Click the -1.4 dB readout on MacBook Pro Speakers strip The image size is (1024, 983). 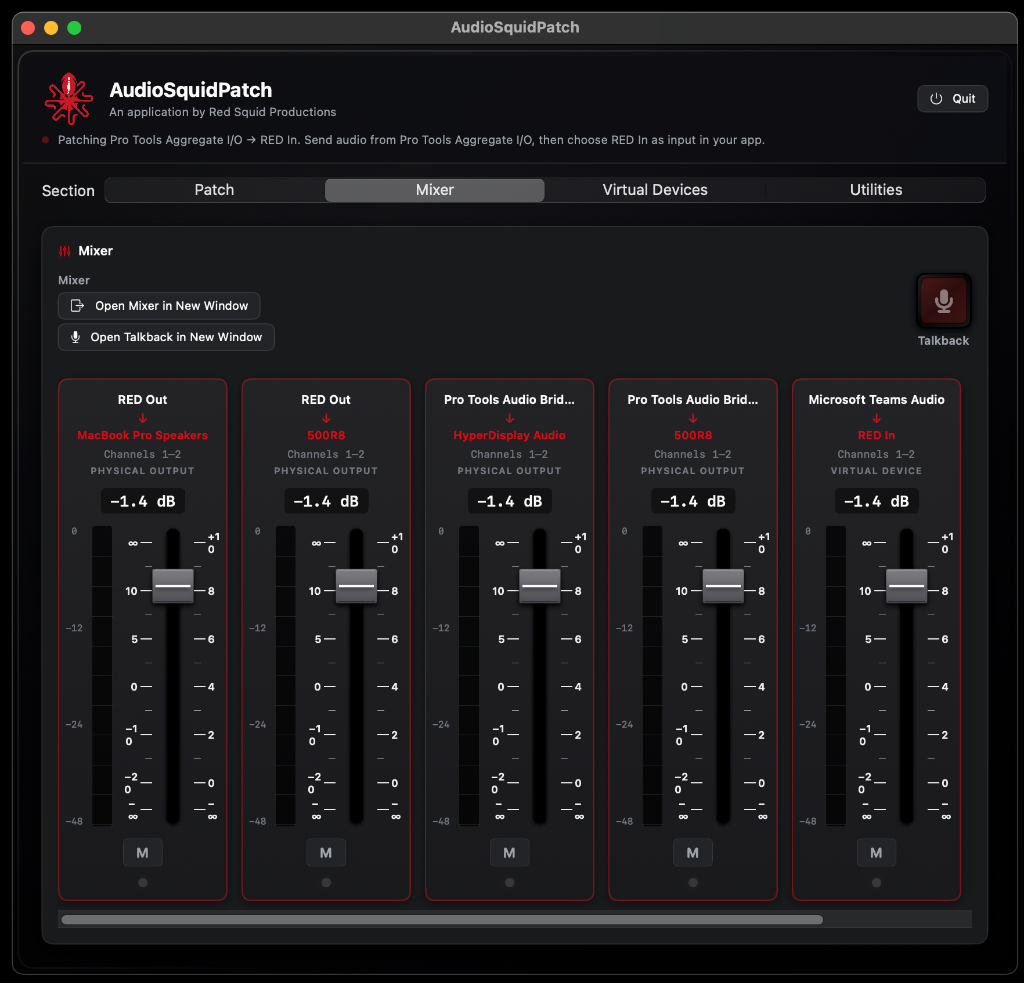[x=142, y=501]
